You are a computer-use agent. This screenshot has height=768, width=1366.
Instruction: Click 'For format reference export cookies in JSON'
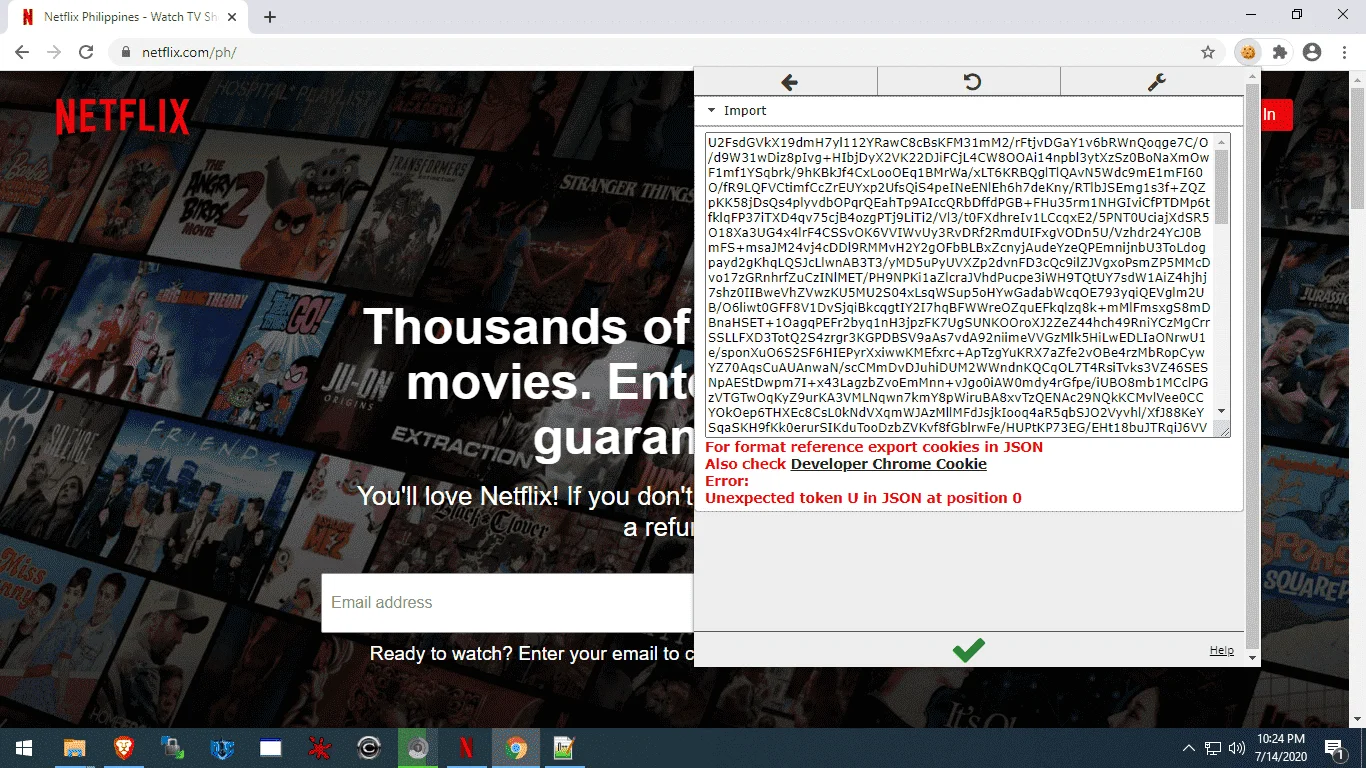874,447
